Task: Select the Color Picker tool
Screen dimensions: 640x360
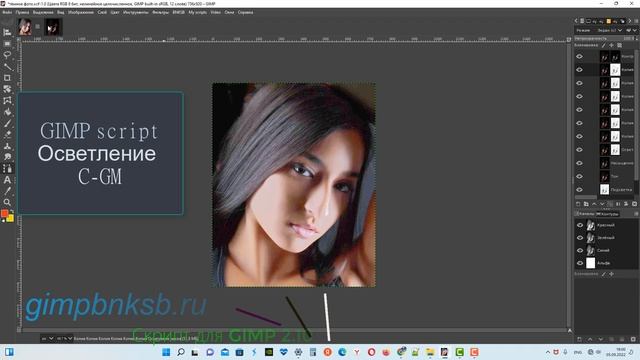Action: tap(7, 191)
